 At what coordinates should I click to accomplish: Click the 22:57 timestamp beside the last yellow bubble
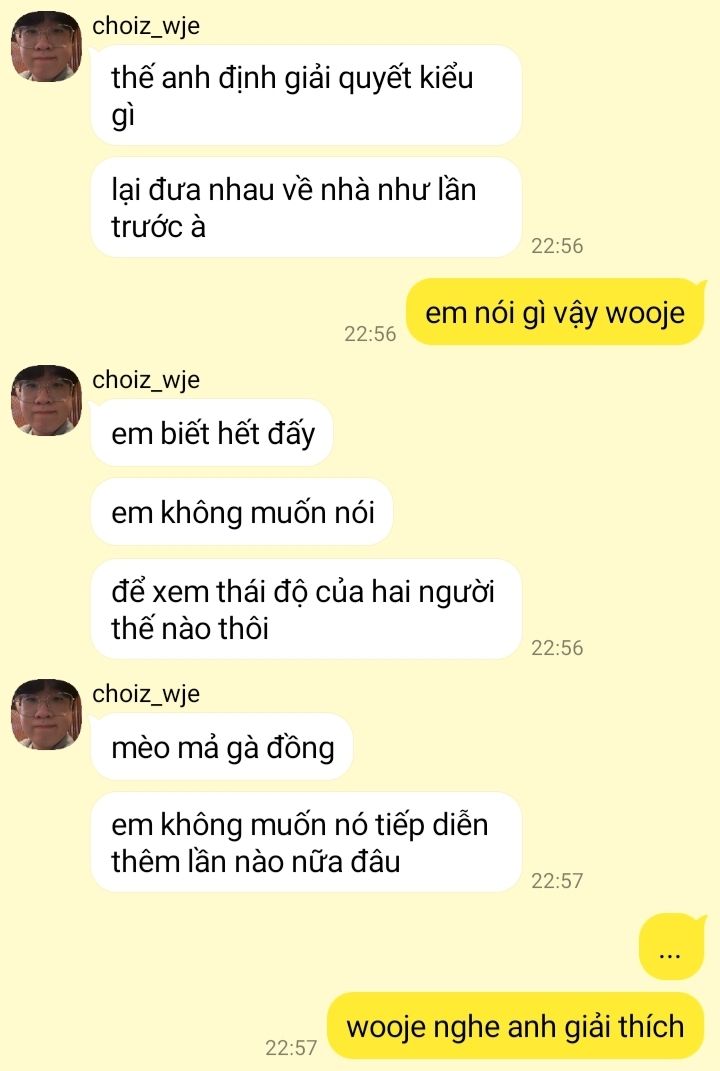(x=291, y=1048)
